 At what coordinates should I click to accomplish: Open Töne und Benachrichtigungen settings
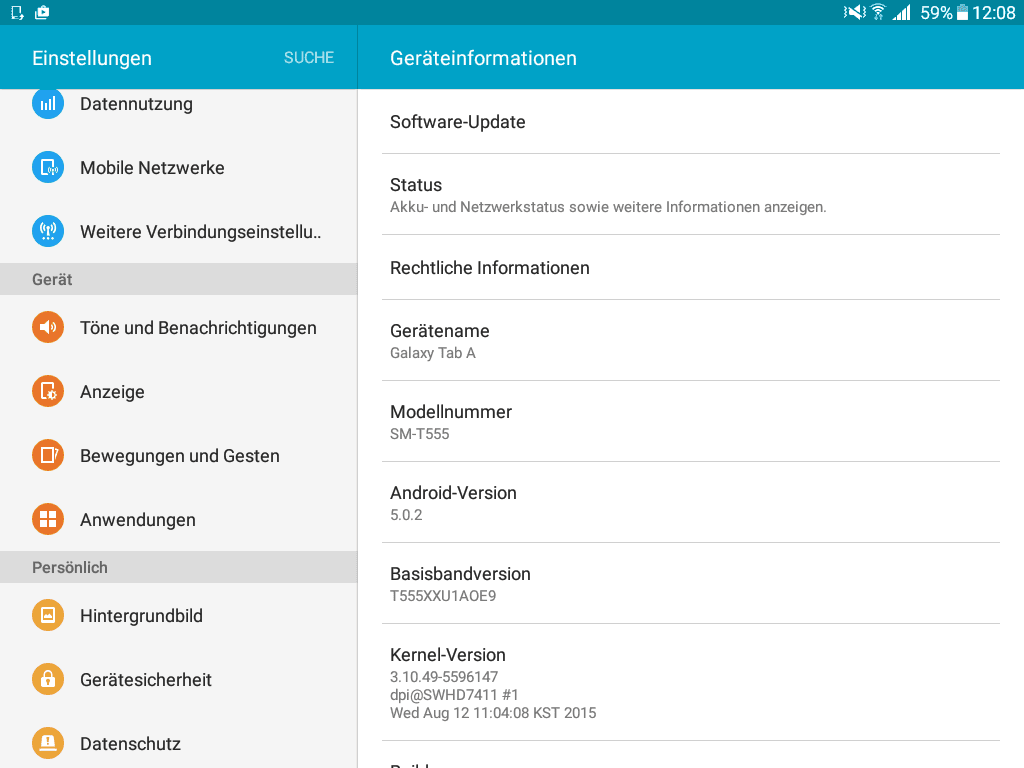(x=178, y=328)
